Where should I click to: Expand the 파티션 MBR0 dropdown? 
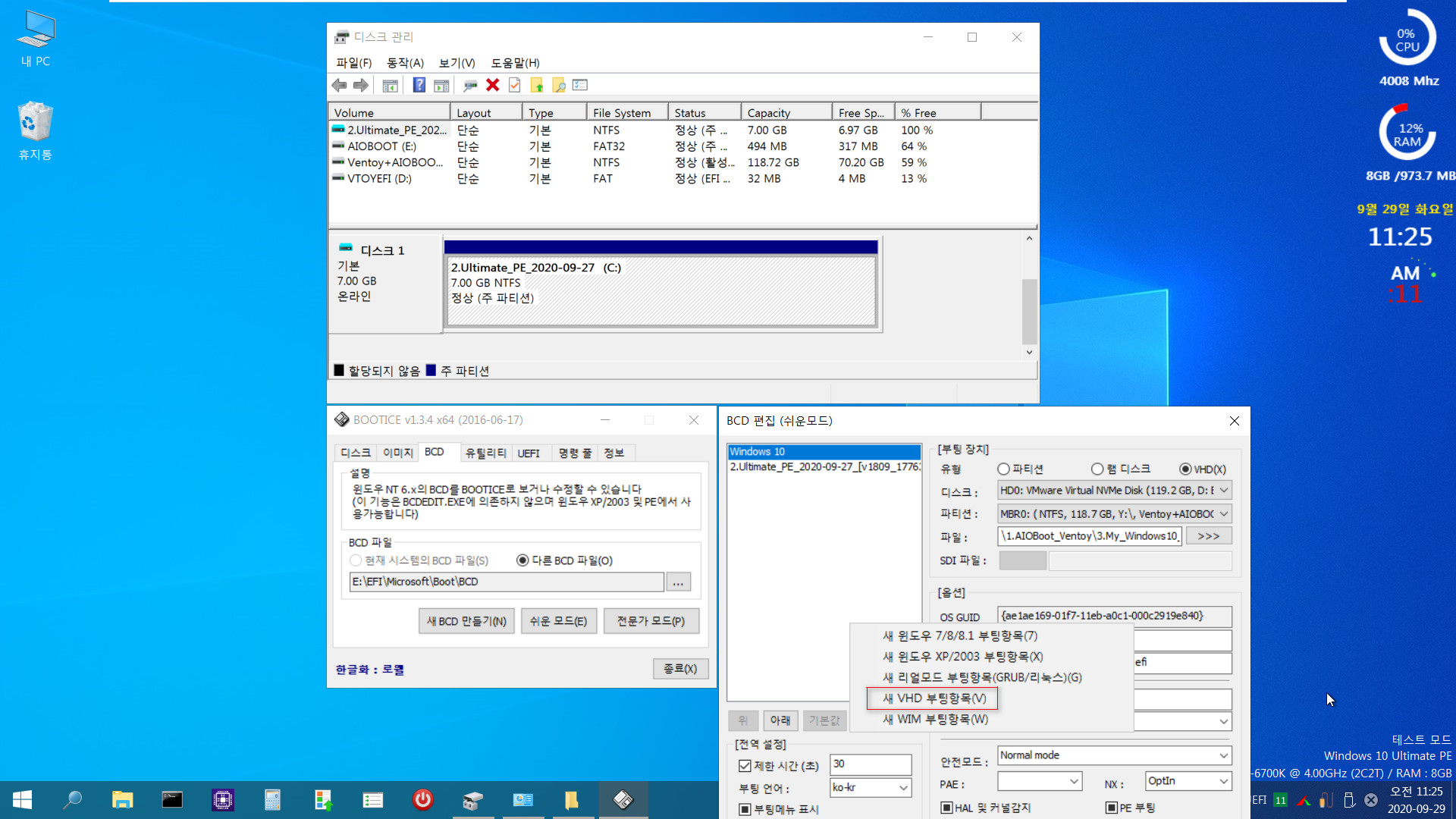pyautogui.click(x=1223, y=514)
